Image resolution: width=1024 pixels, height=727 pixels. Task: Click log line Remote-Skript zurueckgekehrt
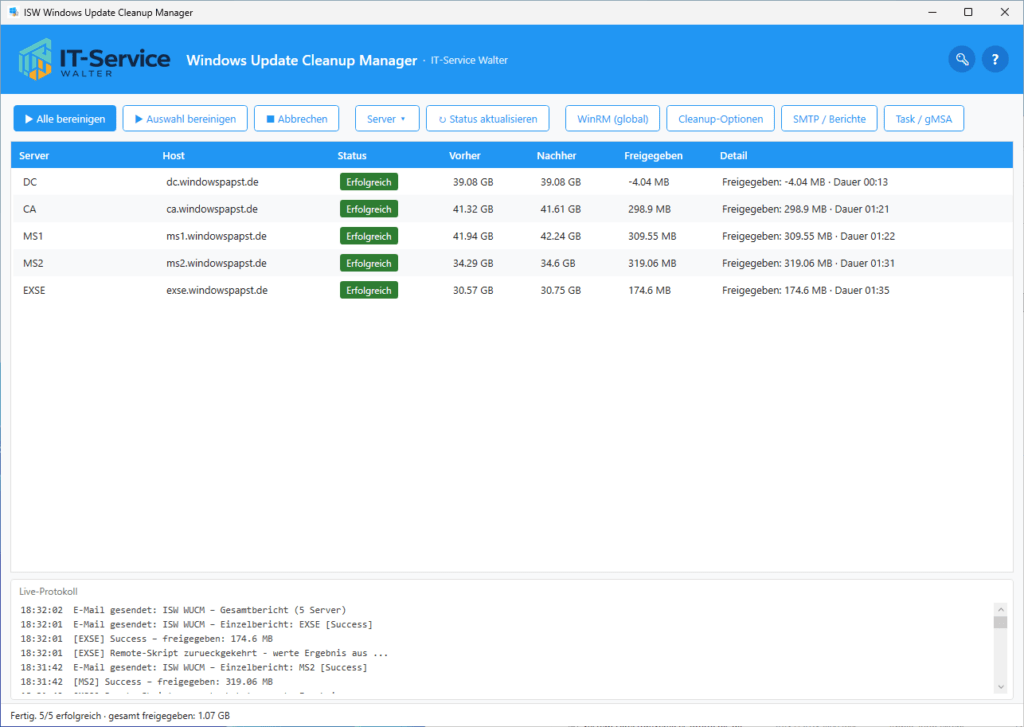pyautogui.click(x=204, y=653)
